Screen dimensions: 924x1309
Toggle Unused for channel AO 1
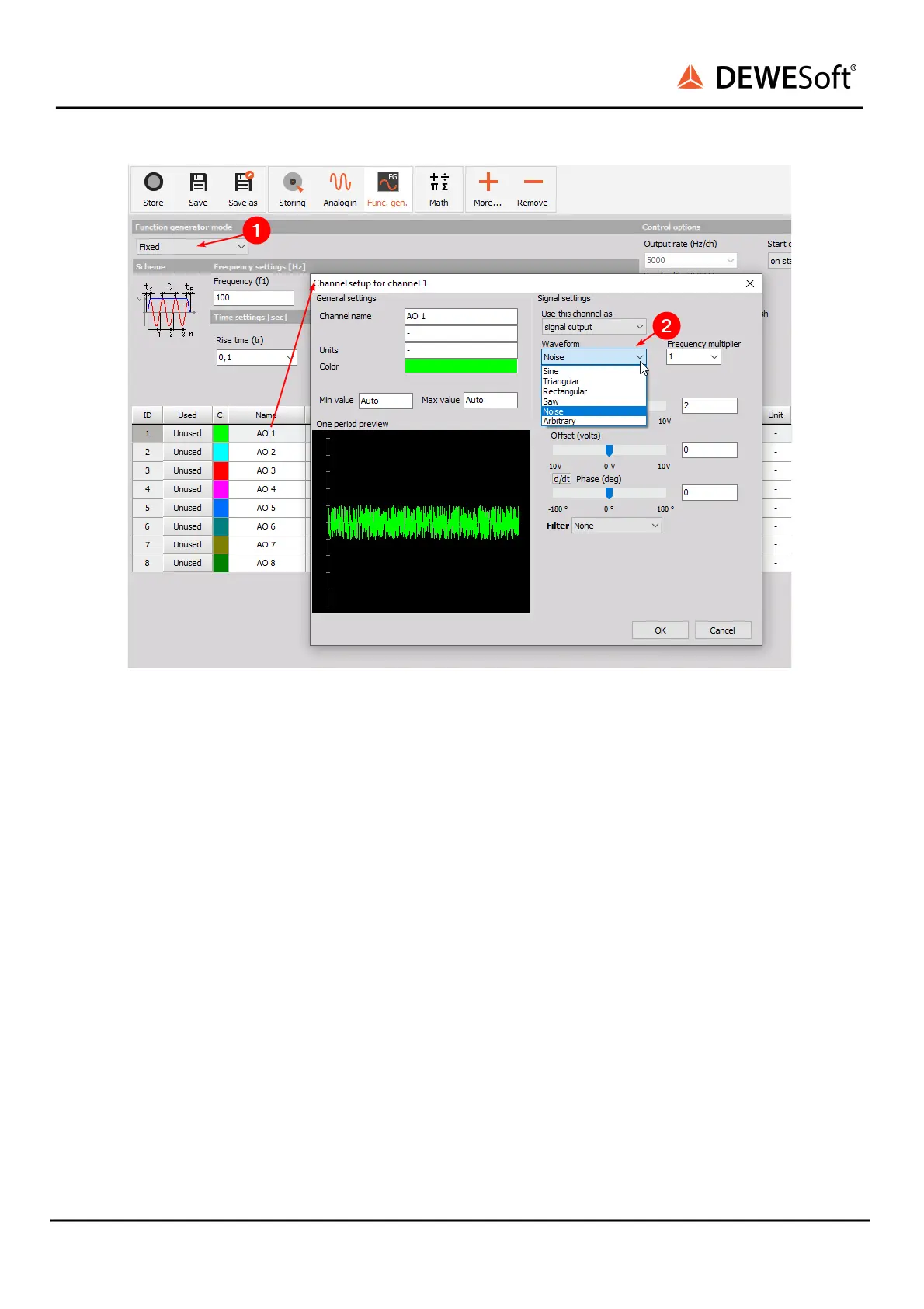point(187,433)
